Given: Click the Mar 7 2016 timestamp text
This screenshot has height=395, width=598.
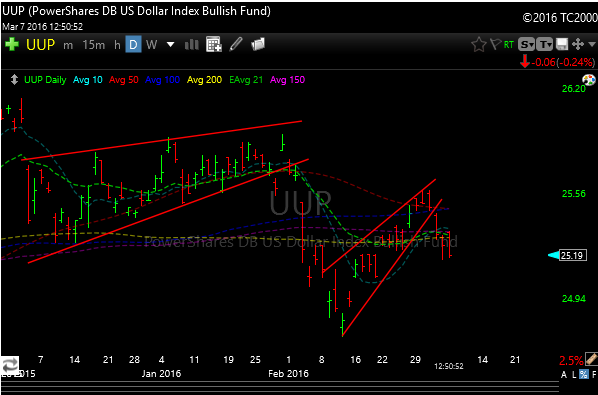Looking at the screenshot, I should (x=42, y=26).
